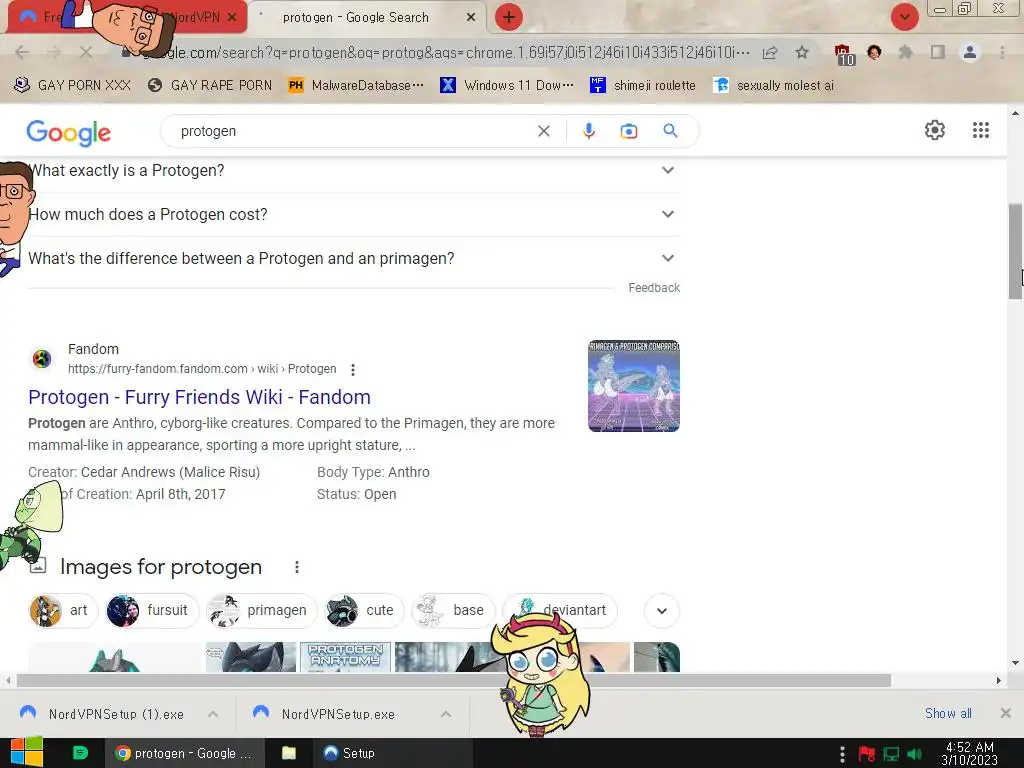Open Protogen - Furry Friends Wiki - Fandom
1024x768 pixels.
pos(199,397)
